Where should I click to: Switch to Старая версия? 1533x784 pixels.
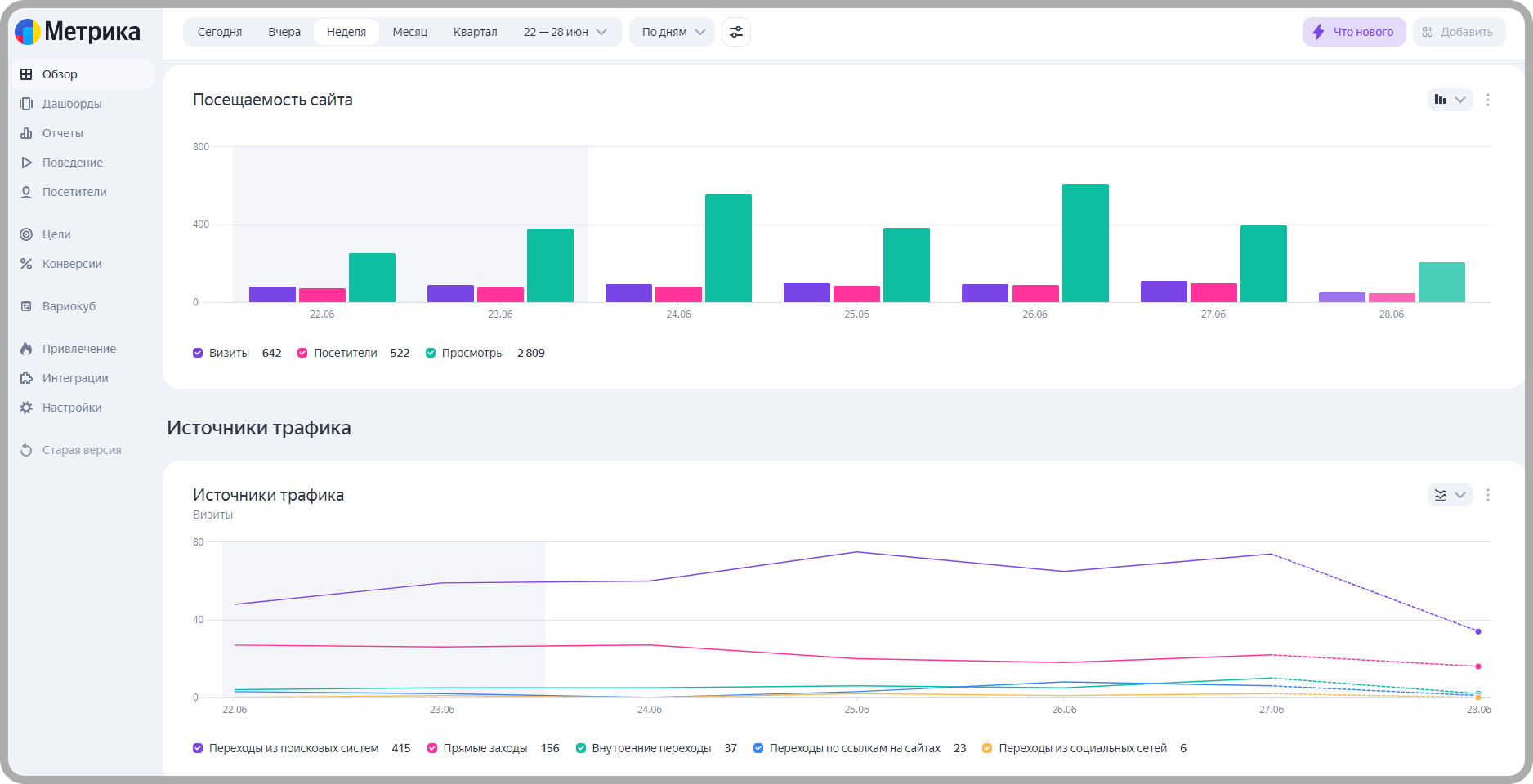point(82,450)
